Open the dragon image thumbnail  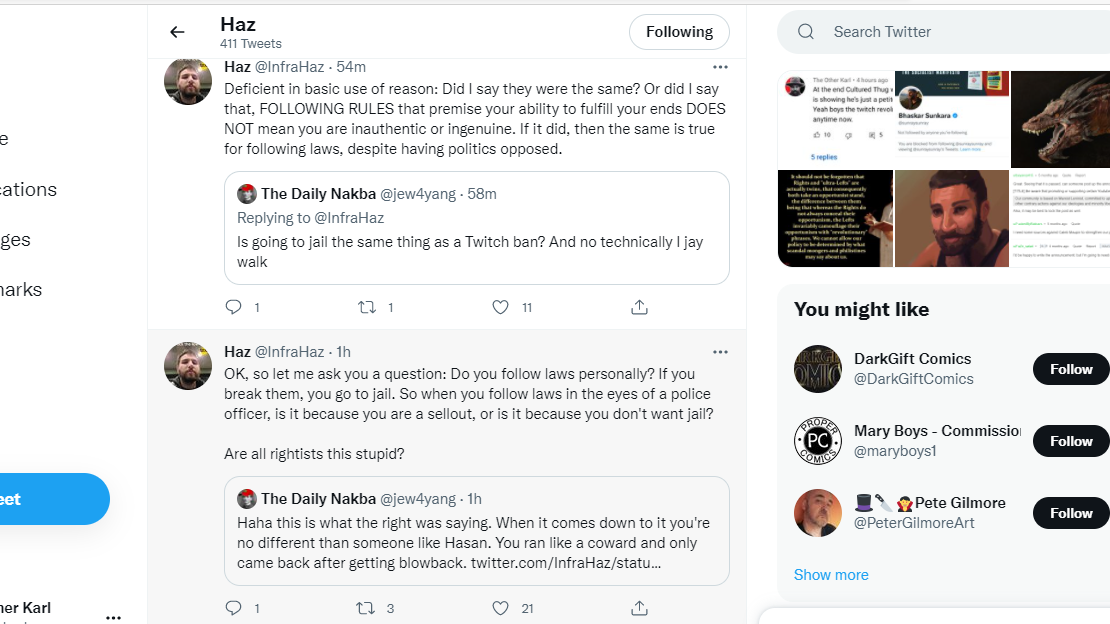pos(1060,119)
